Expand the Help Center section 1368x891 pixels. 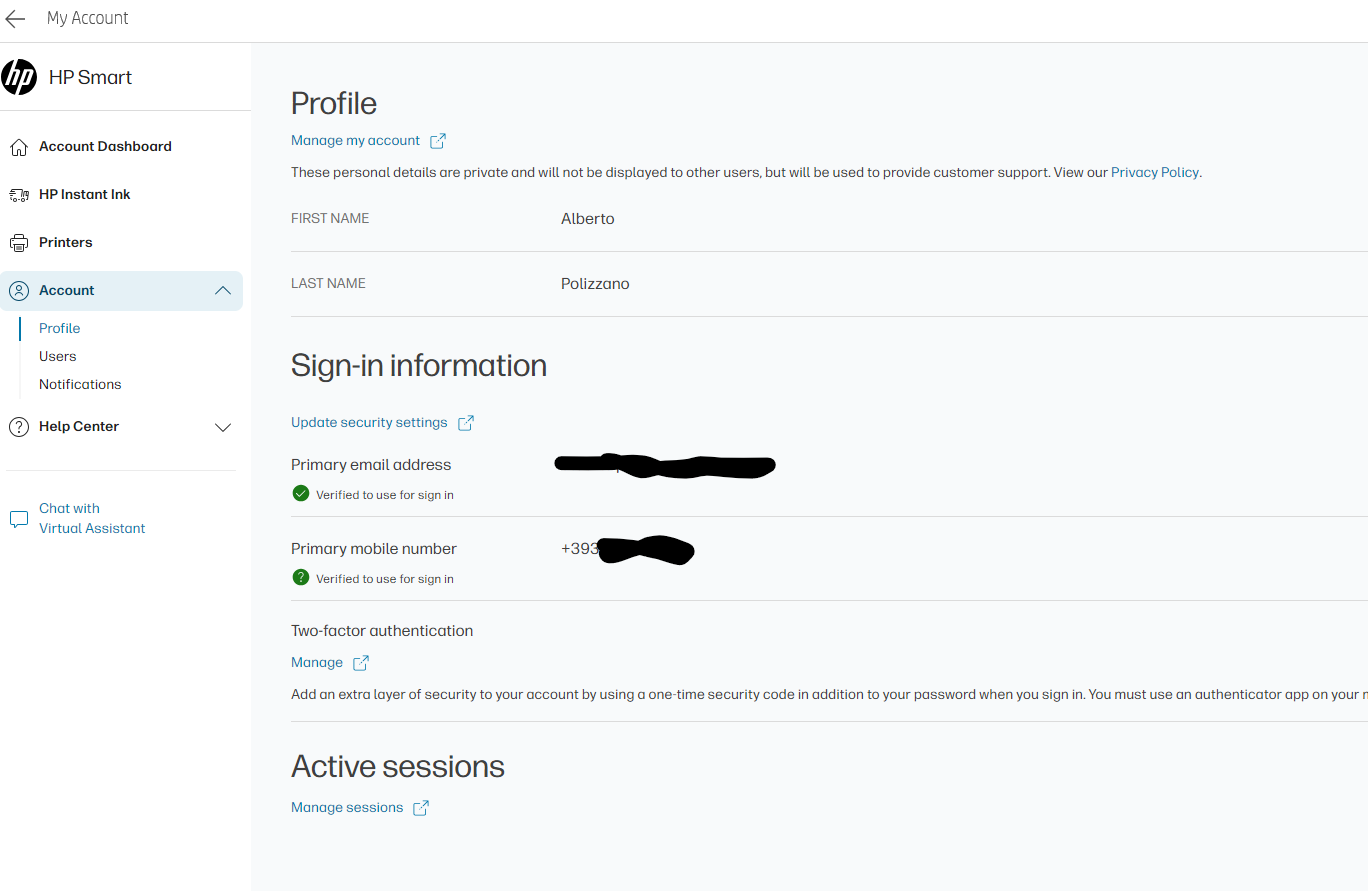pyautogui.click(x=223, y=426)
